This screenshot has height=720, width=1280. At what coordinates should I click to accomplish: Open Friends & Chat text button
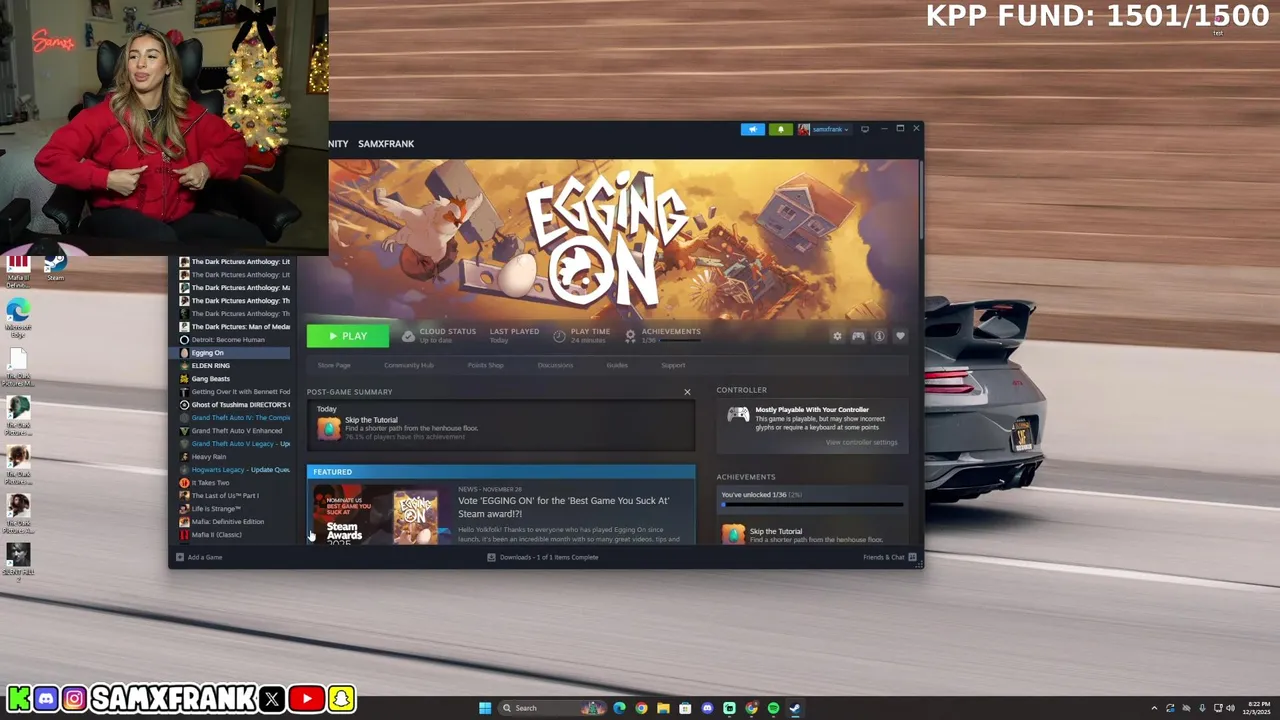point(883,557)
